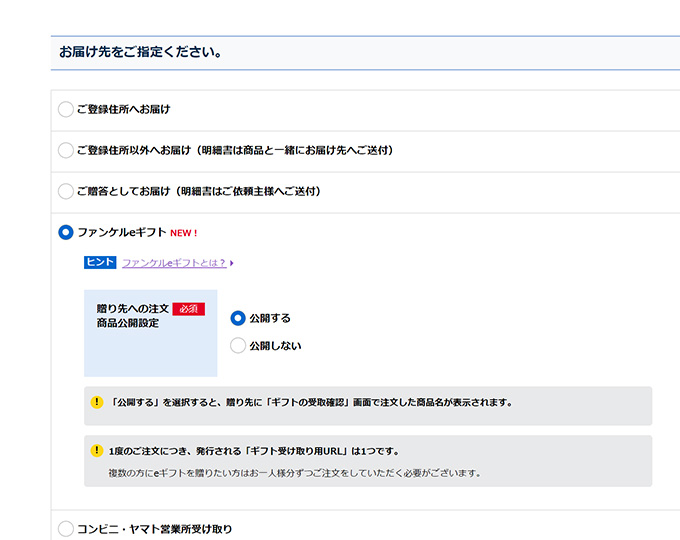Open the ファンケルeギフトとは？ link

[174, 263]
